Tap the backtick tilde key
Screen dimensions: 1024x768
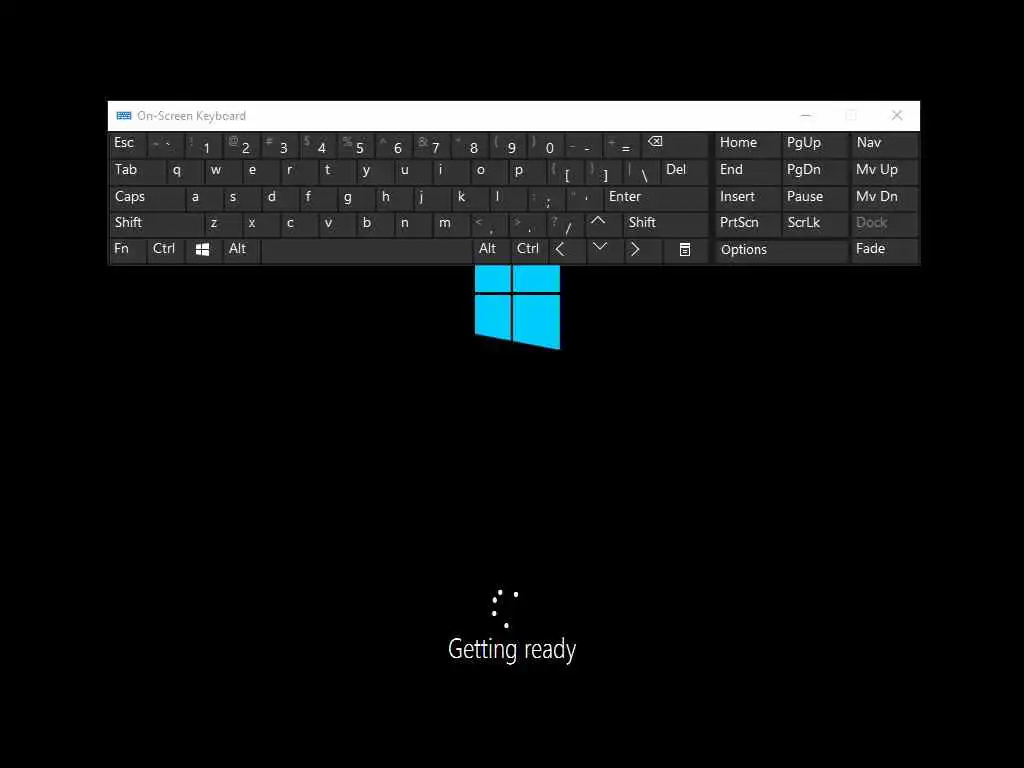pyautogui.click(x=166, y=145)
